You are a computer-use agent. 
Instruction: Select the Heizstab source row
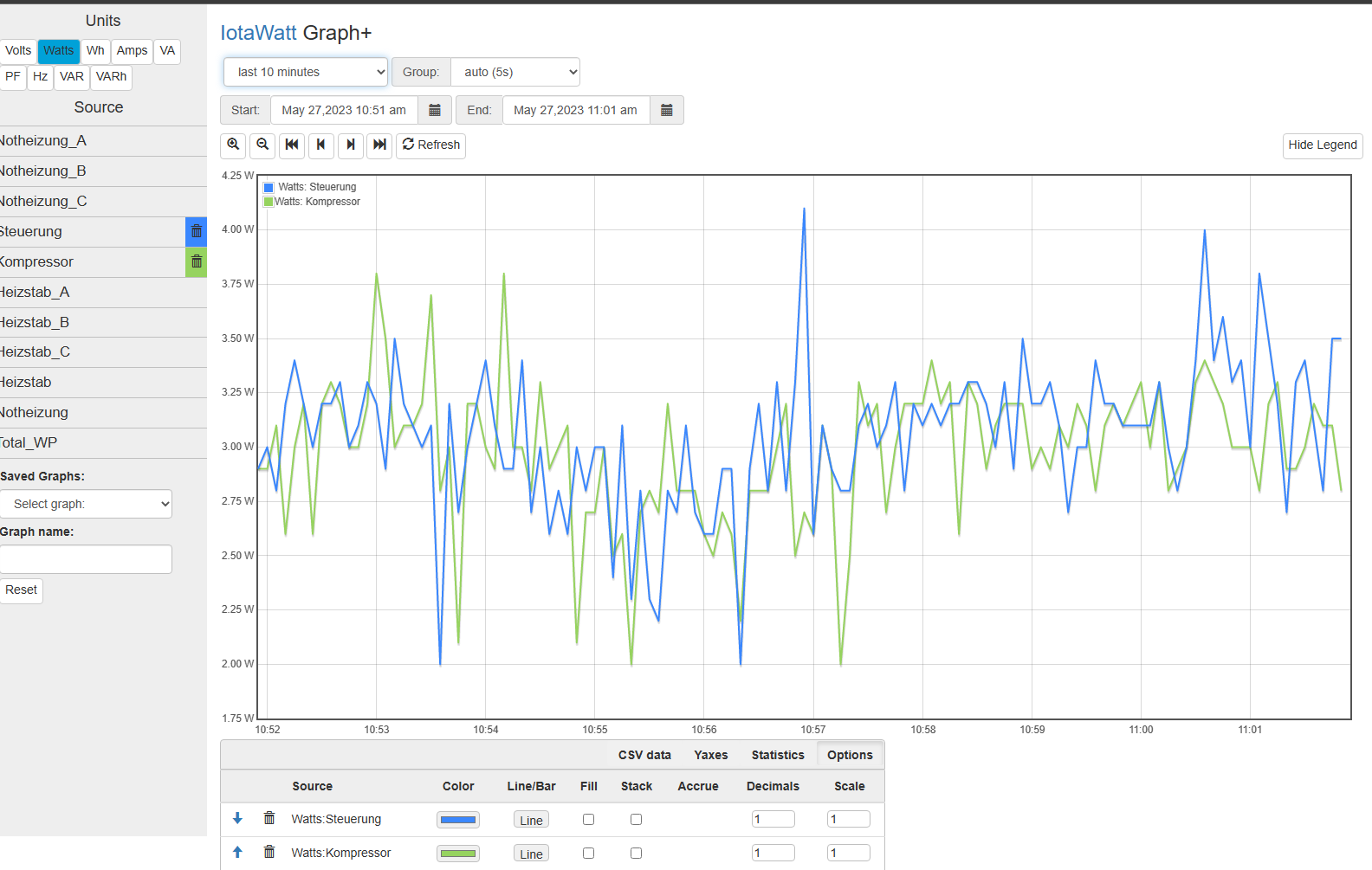point(103,383)
